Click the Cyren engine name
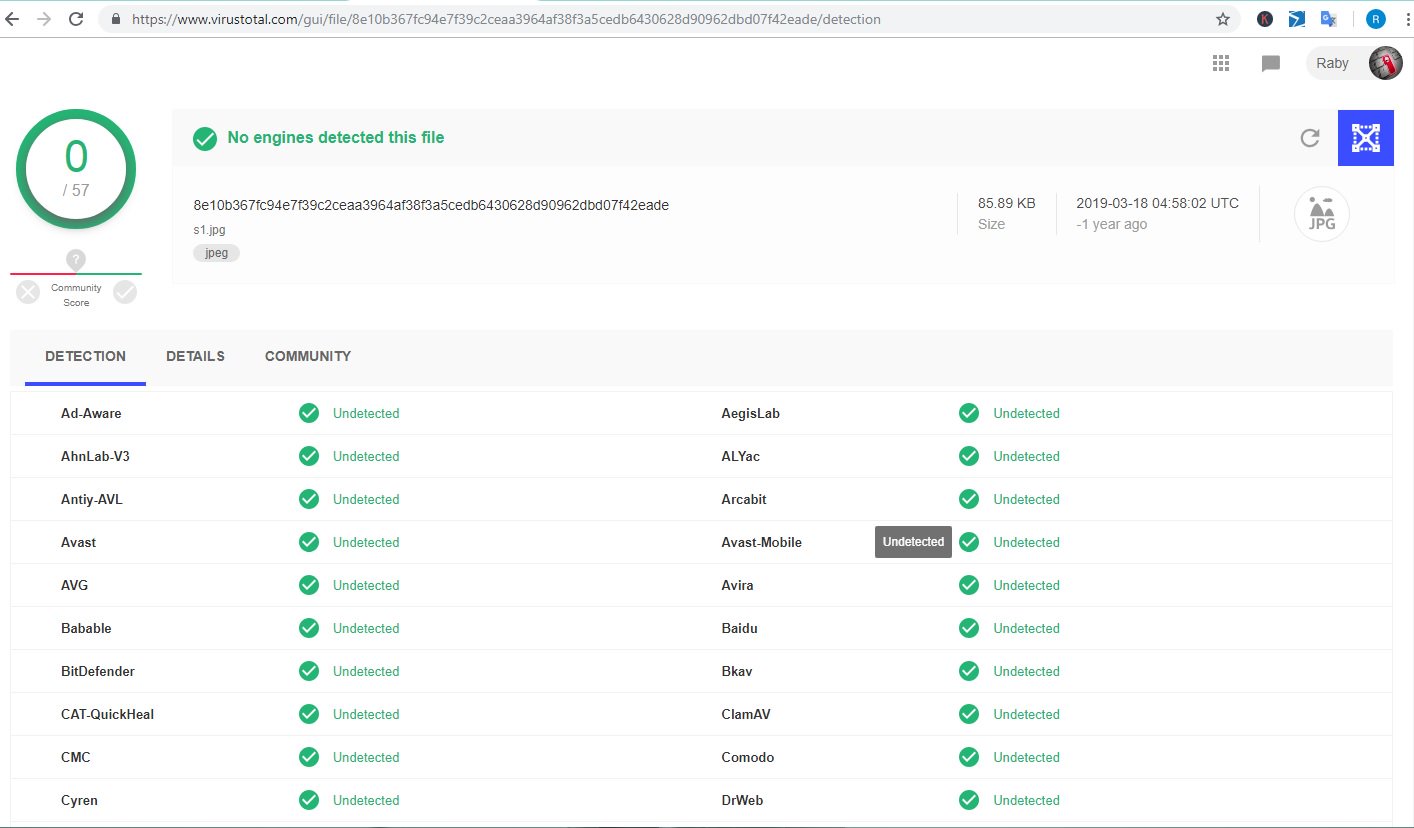Screen dimensions: 1414x828 [x=79, y=800]
